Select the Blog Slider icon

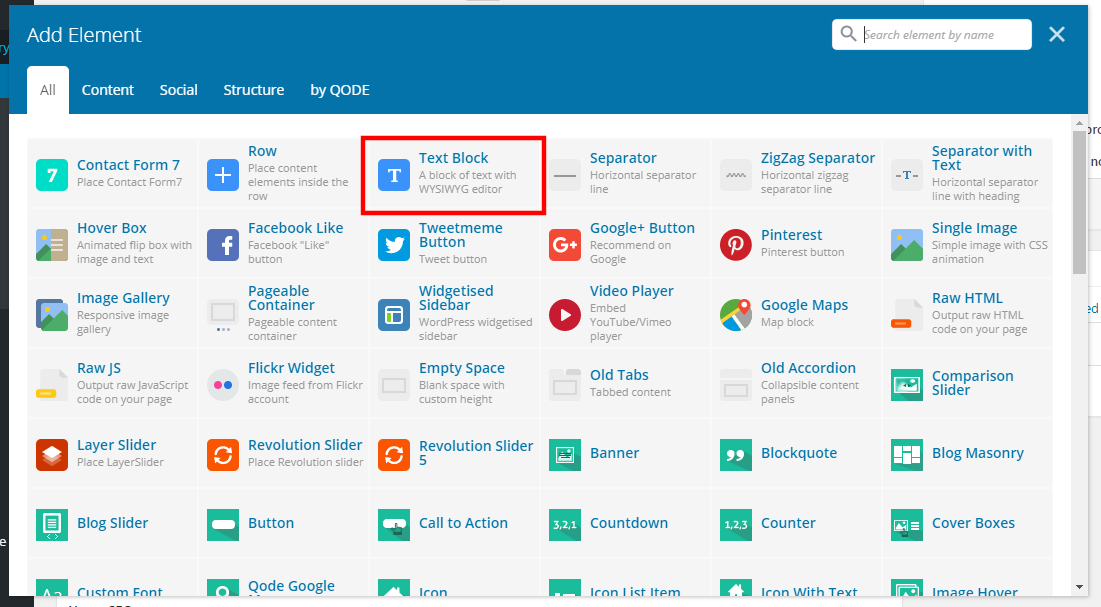[52, 524]
